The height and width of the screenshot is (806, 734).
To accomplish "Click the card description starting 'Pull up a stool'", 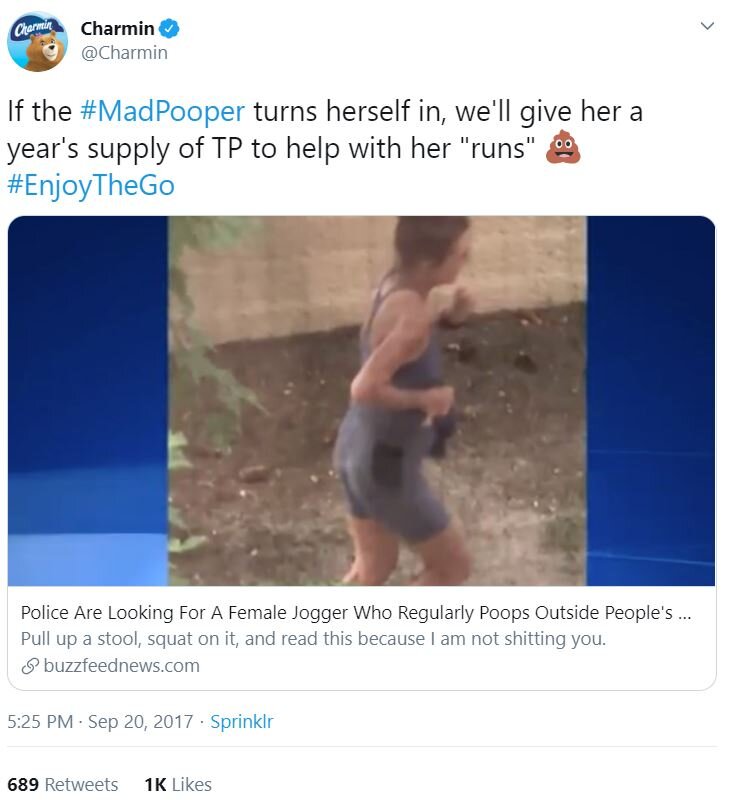I will pyautogui.click(x=314, y=639).
